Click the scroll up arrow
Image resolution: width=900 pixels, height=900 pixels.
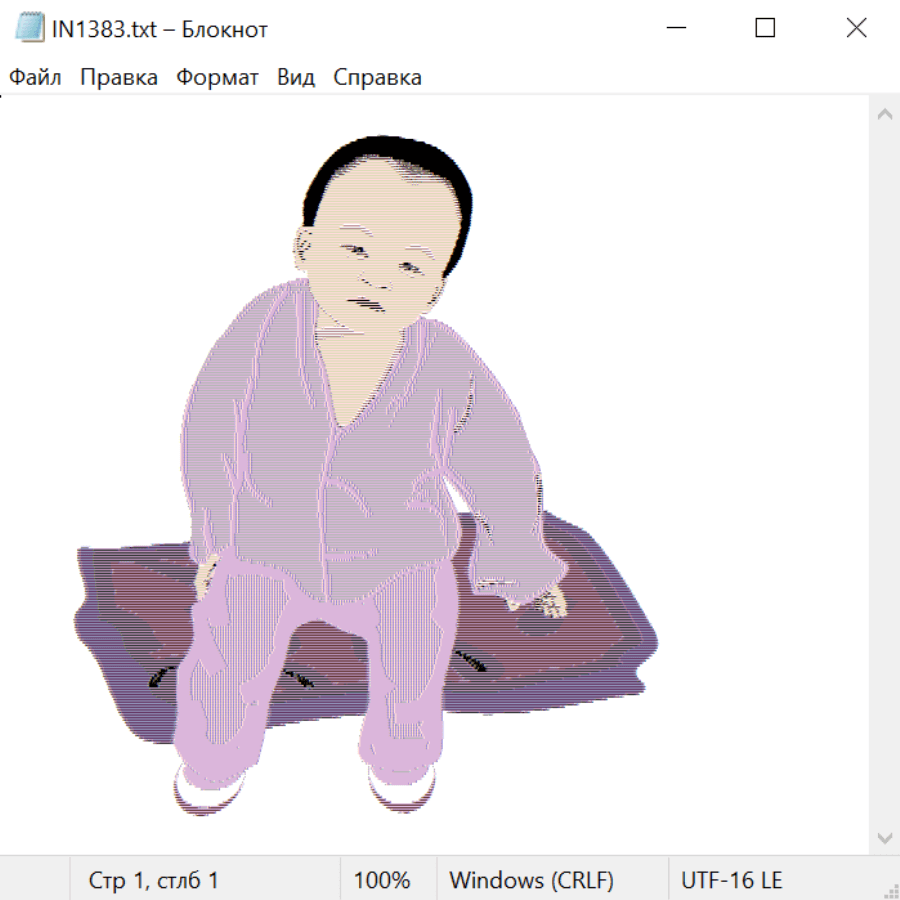[x=884, y=114]
